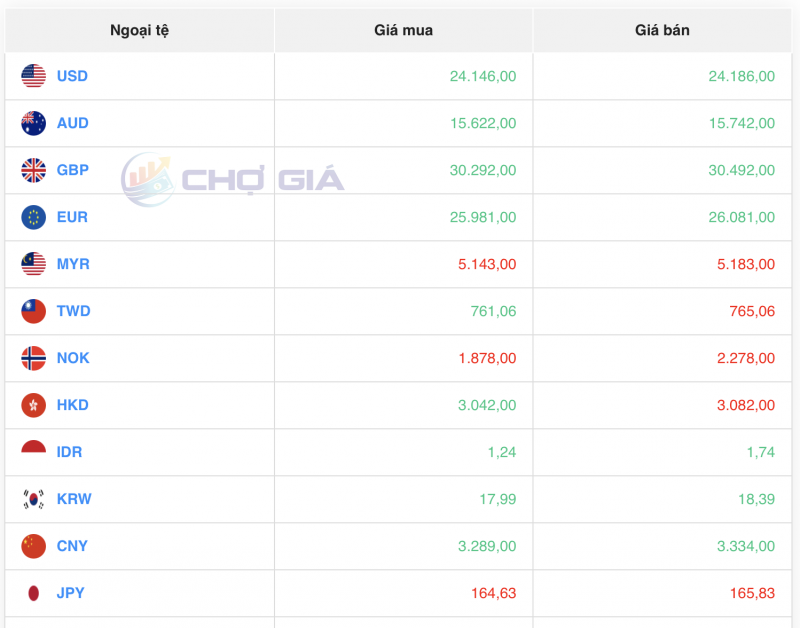Open the MYR currency link
Screen dimensions: 800x628
pyautogui.click(x=71, y=264)
